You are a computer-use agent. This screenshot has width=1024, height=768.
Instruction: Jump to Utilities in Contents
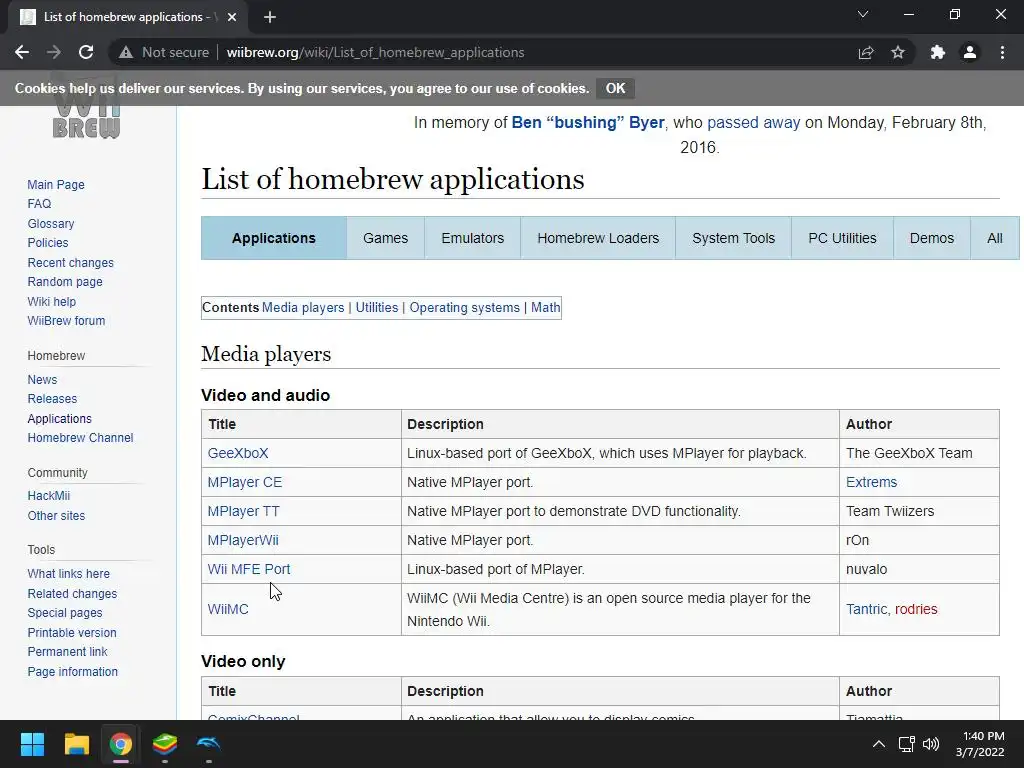click(x=377, y=308)
